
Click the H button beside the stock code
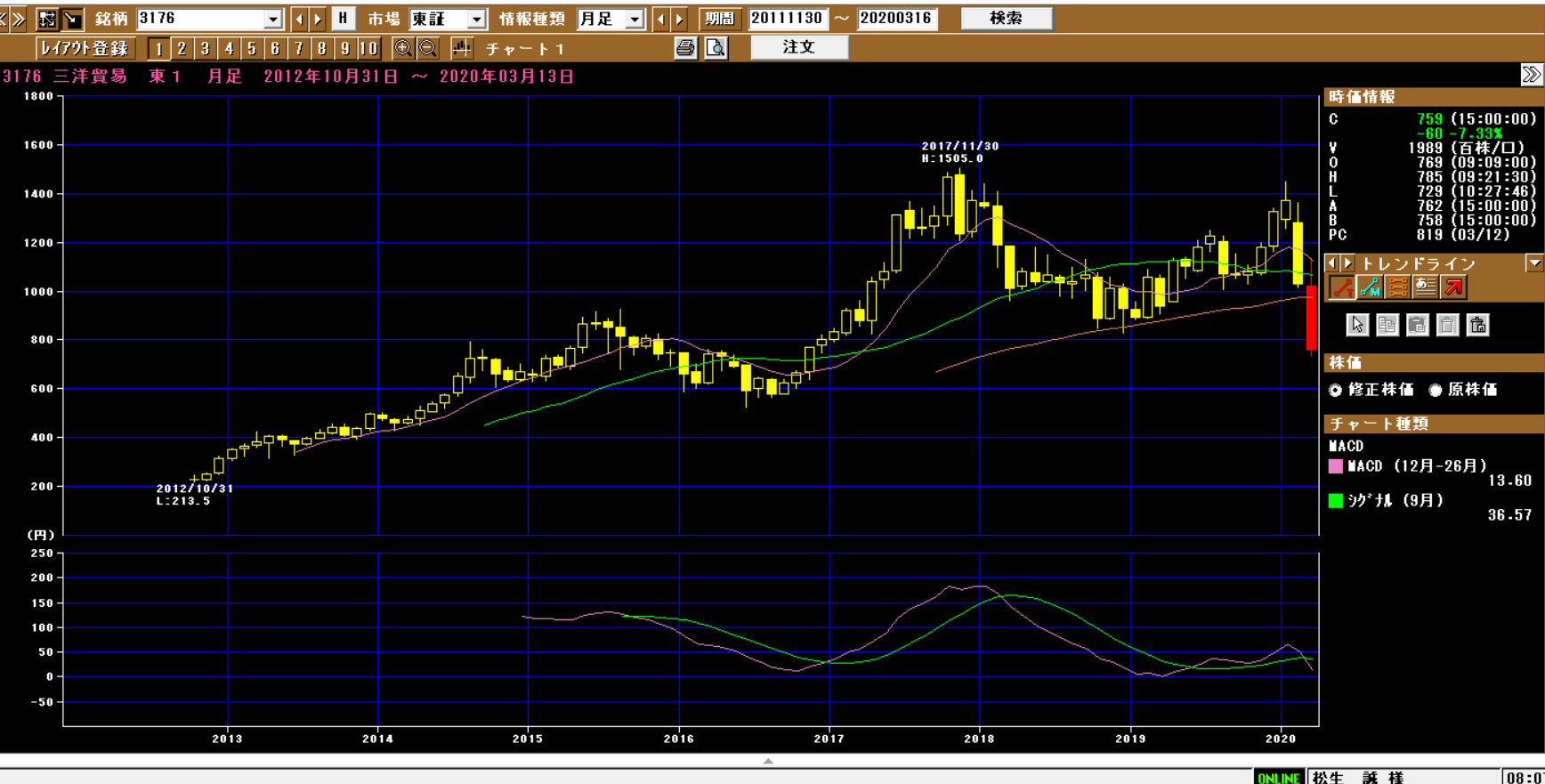click(x=343, y=19)
